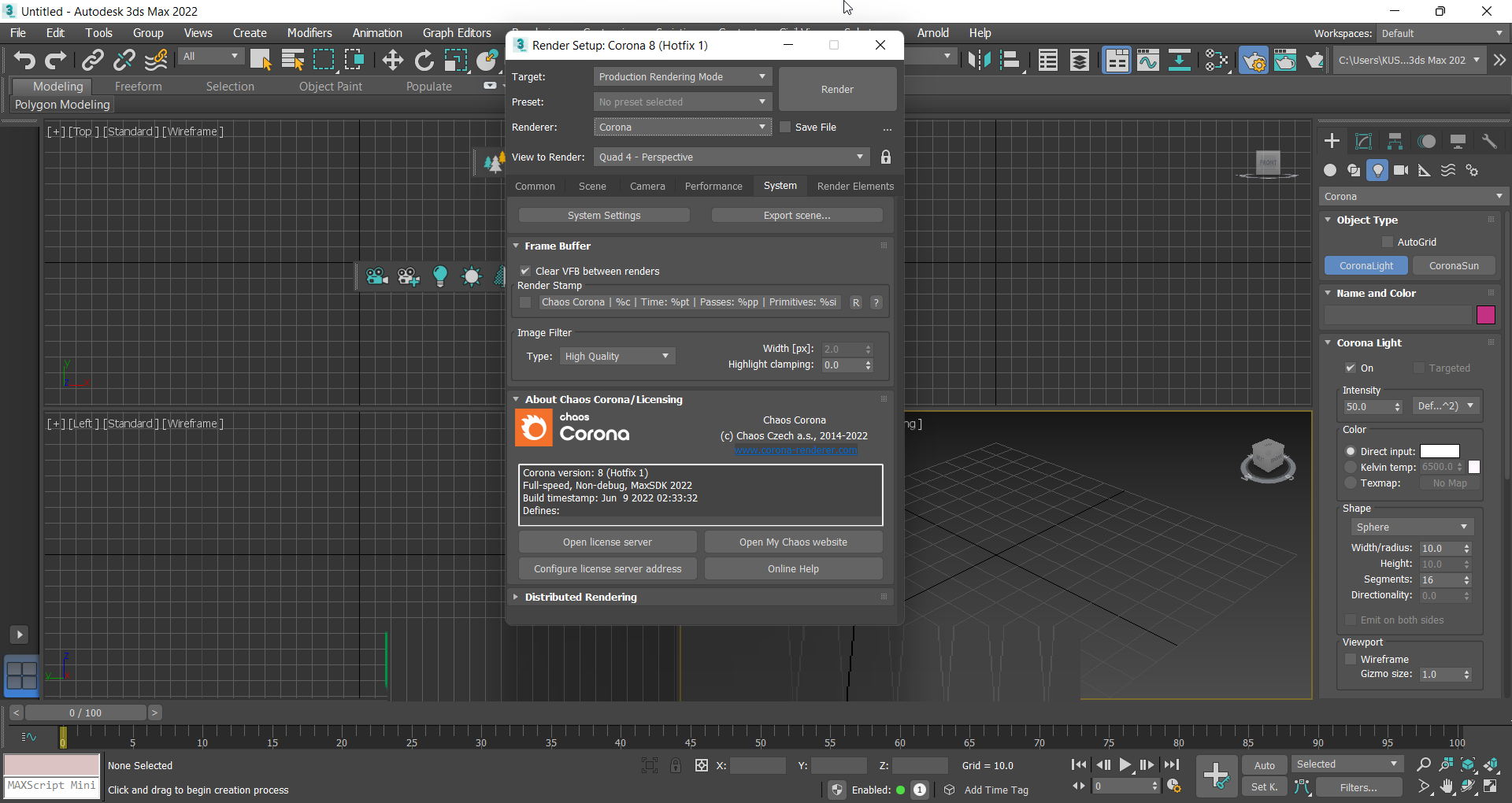Screen dimensions: 1512x803
Task: Uncheck Clear VFB between renders
Action: pos(524,271)
